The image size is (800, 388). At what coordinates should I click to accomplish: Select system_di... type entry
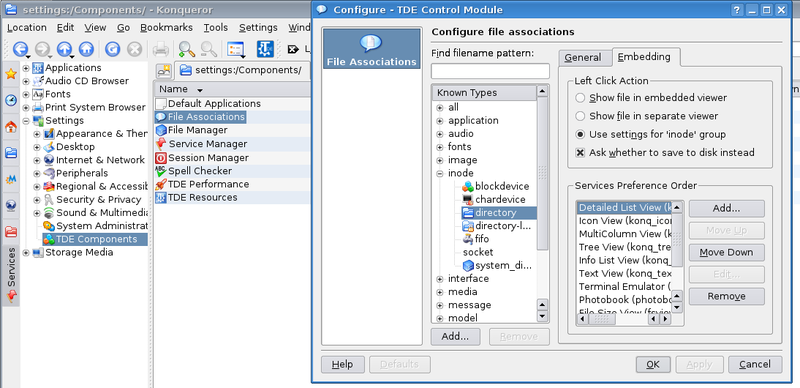coord(497,265)
